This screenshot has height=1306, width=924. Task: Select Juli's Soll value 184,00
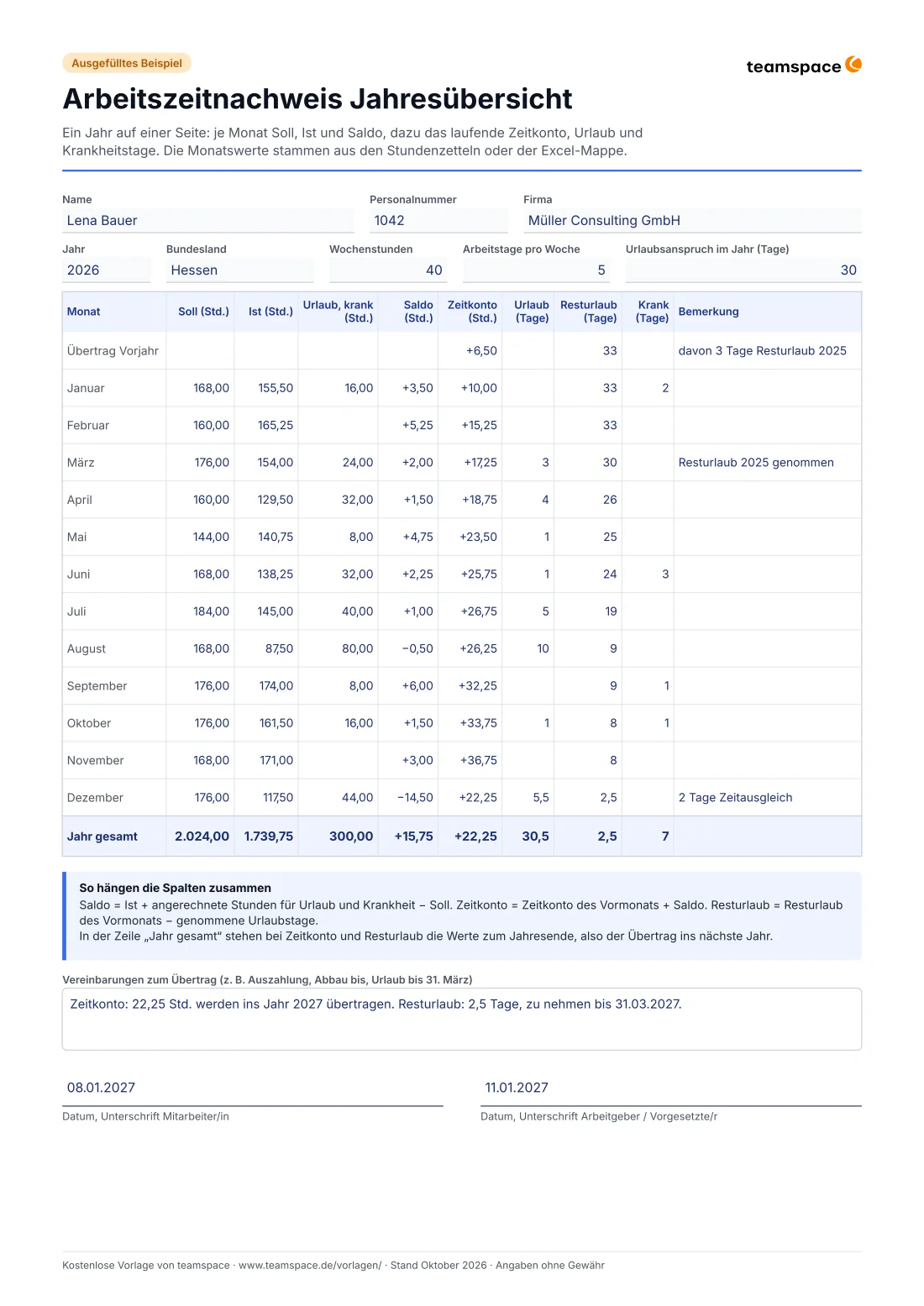click(x=211, y=611)
